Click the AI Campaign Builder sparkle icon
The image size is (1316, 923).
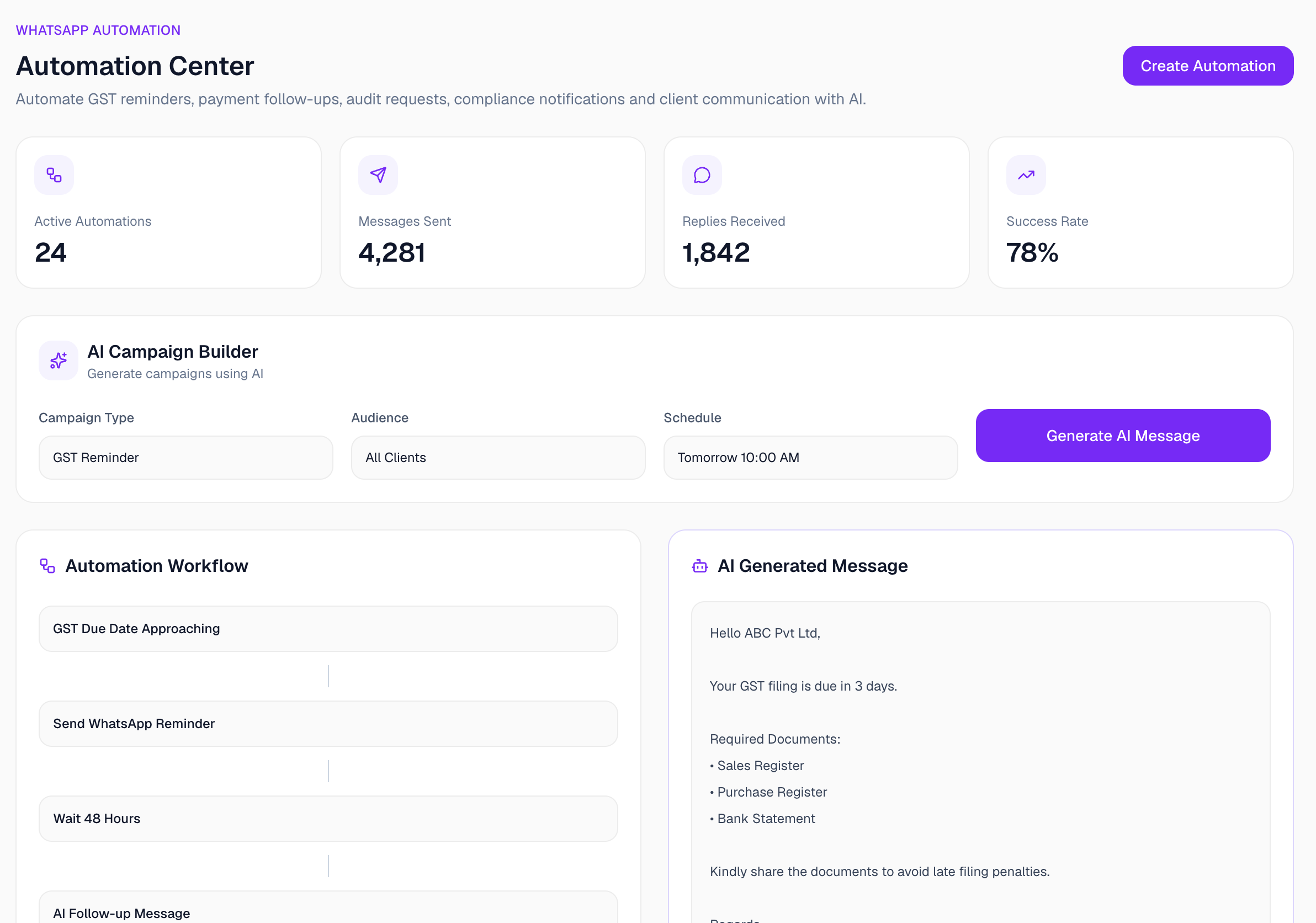[59, 360]
